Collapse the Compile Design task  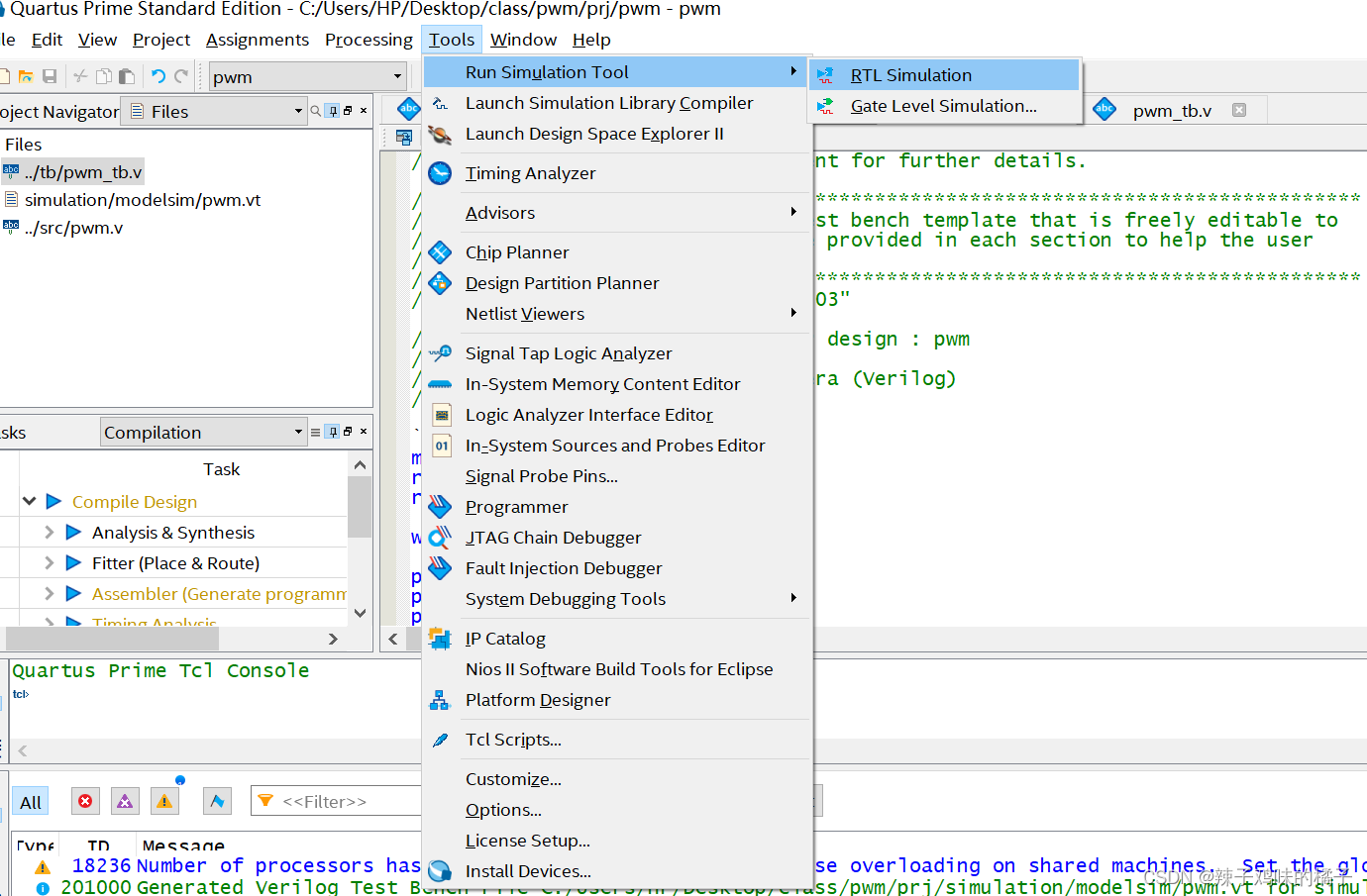[x=29, y=502]
